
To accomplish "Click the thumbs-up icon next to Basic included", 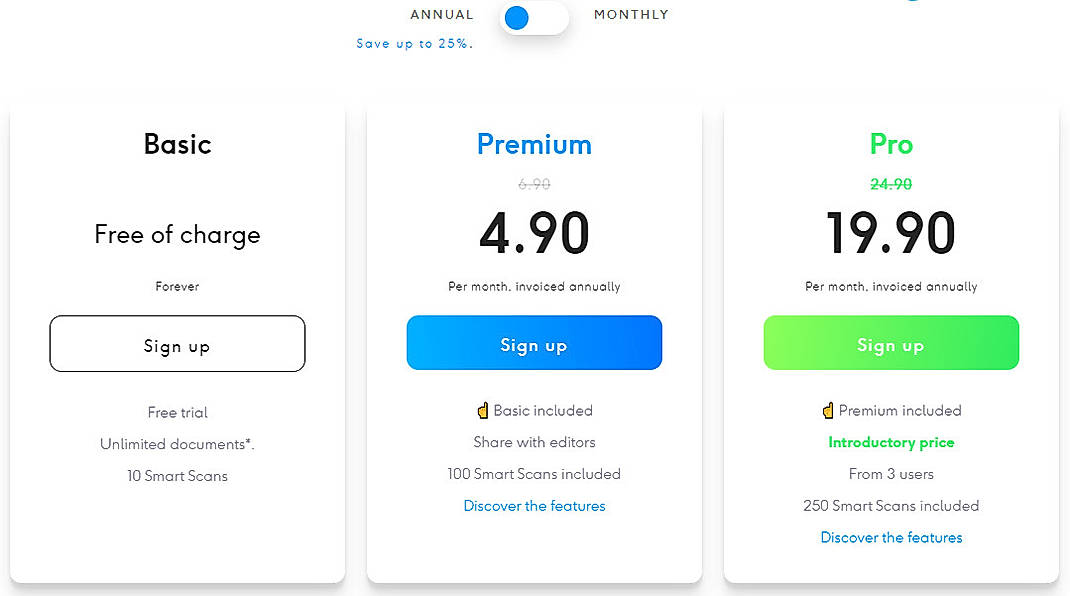I will coord(482,410).
